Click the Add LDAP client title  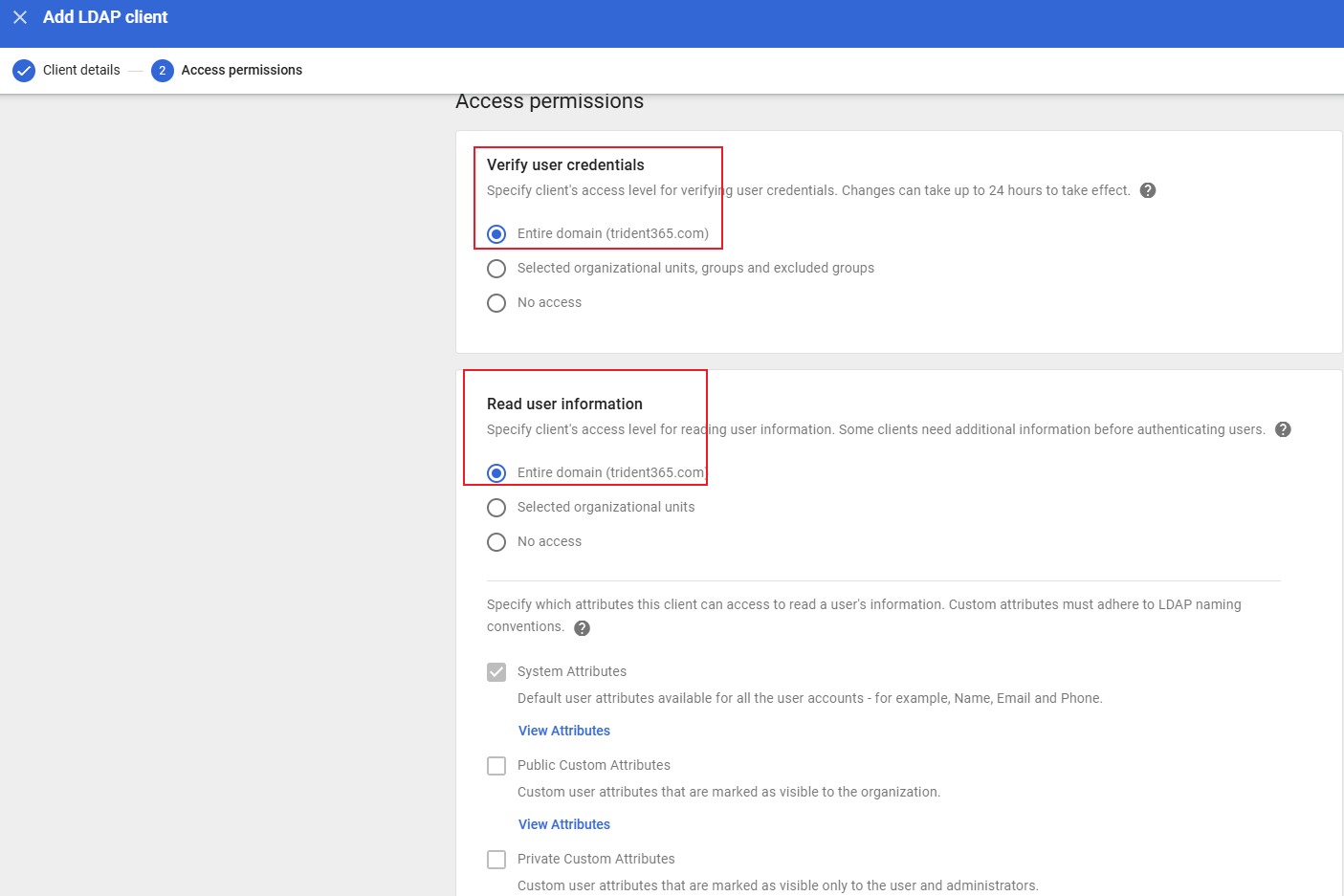[105, 17]
